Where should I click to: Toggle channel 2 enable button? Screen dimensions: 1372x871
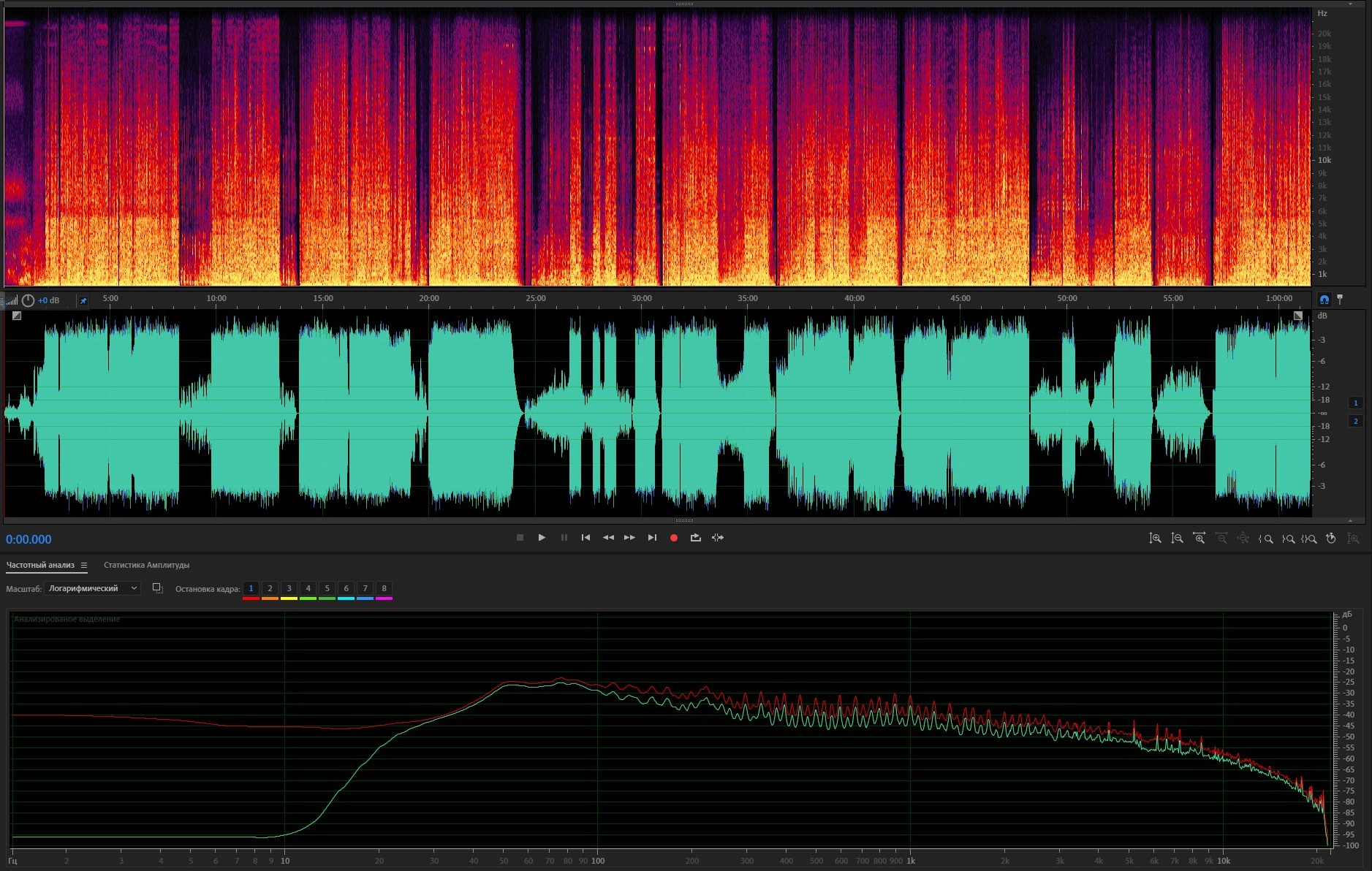[x=1355, y=421]
